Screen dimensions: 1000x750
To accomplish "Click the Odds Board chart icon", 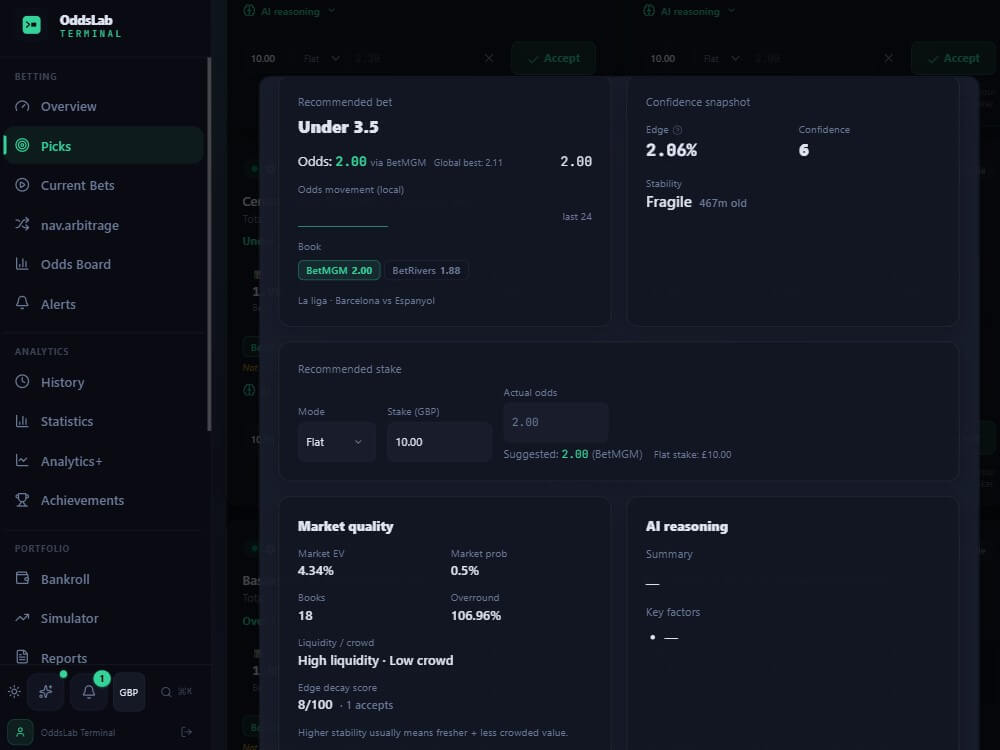I will (22, 263).
